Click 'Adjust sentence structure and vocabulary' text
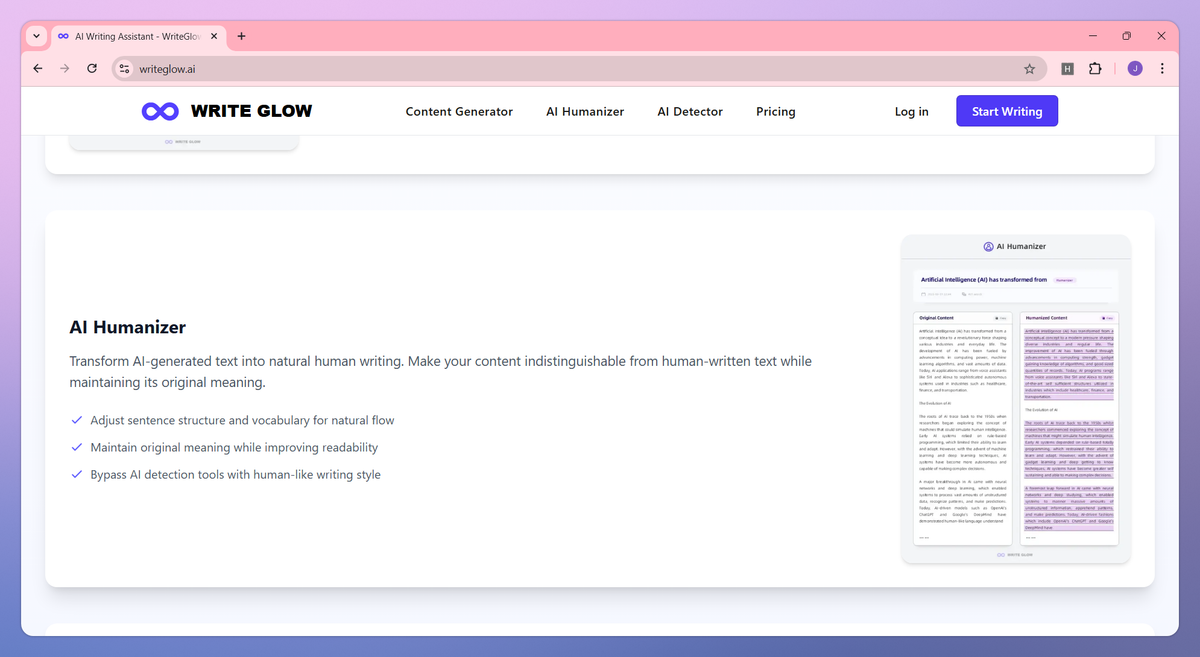 (x=242, y=421)
